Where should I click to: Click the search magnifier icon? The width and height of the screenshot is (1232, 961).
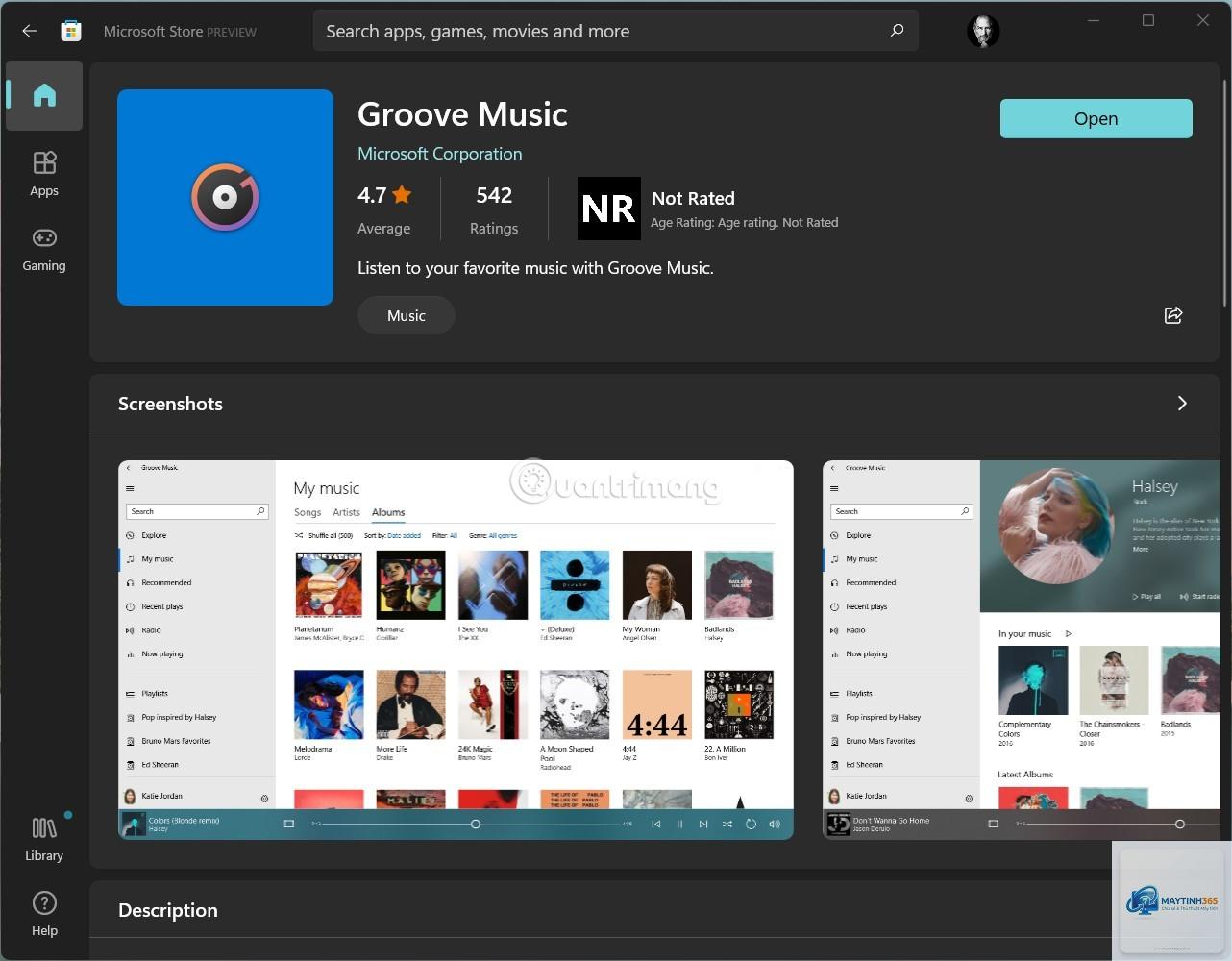click(x=897, y=31)
